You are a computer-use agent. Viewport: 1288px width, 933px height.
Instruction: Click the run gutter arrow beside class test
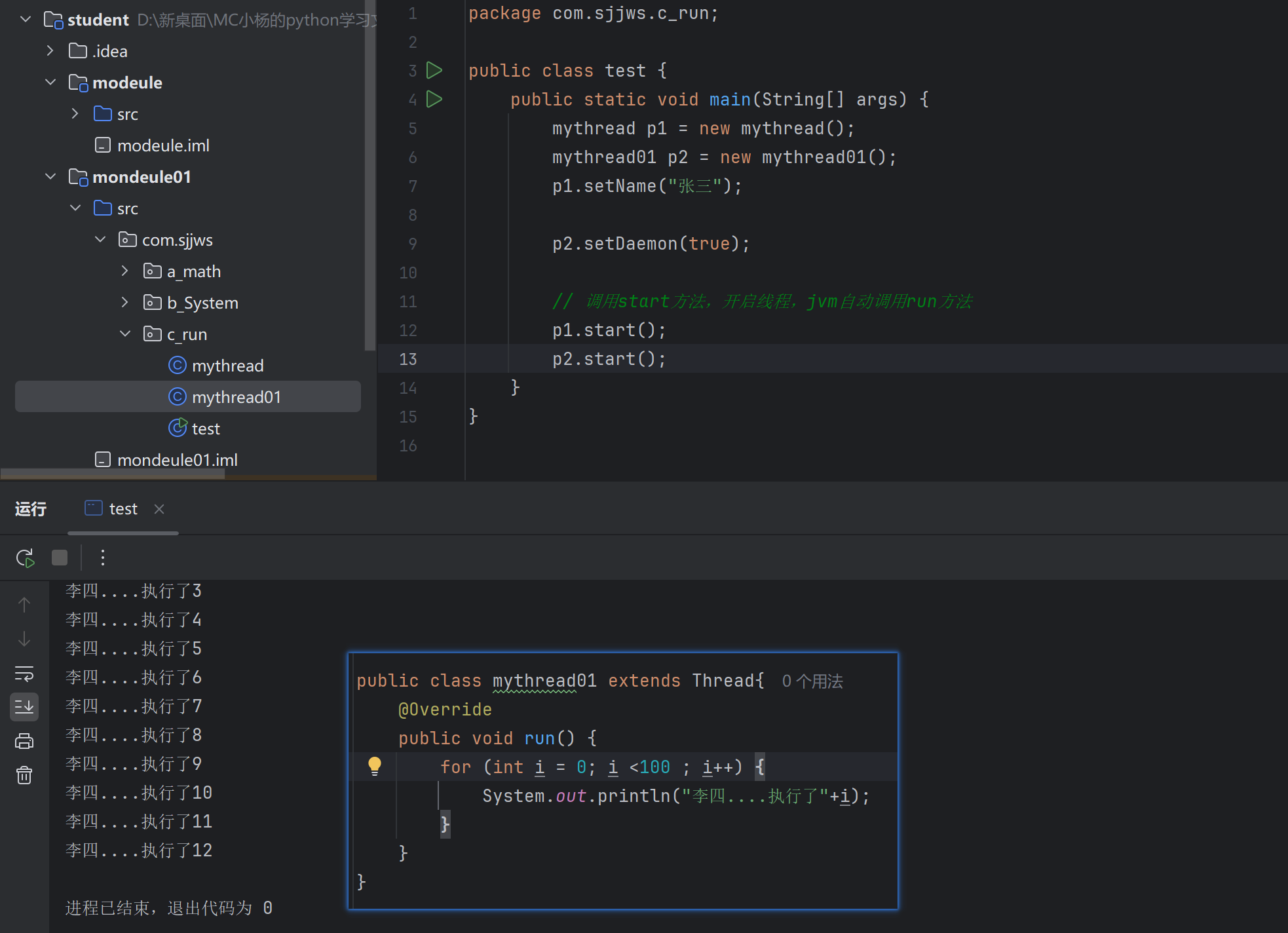[x=434, y=70]
